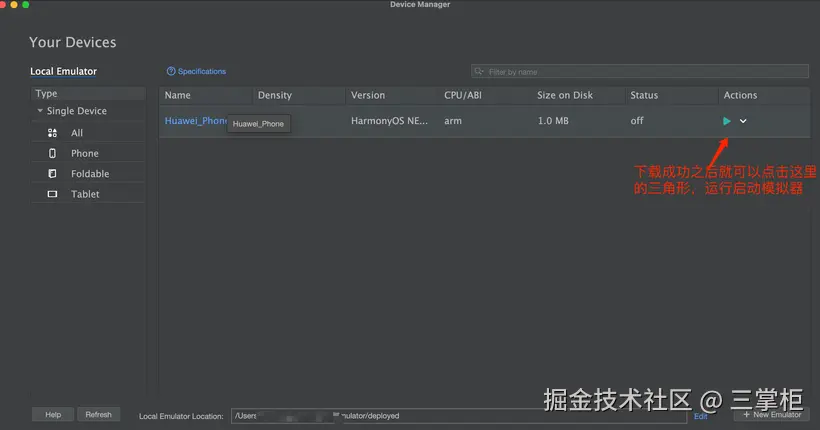Viewport: 820px width, 430px height.
Task: Select Phone in the device type list
Action: click(x=85, y=153)
